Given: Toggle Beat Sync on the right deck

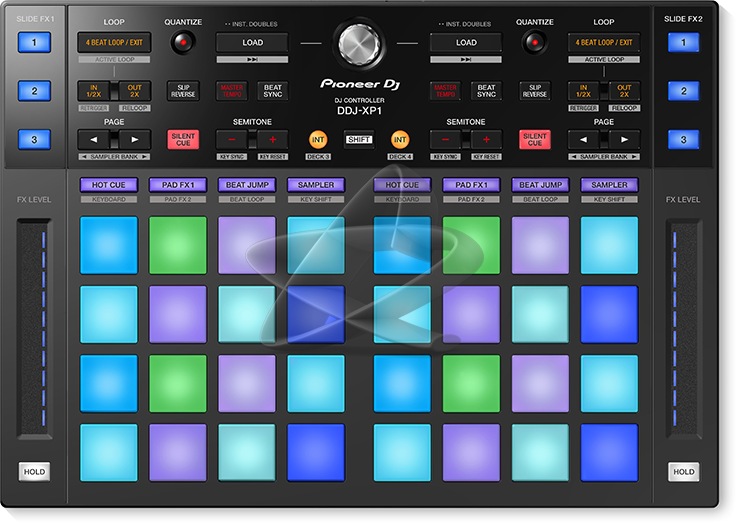Looking at the screenshot, I should pyautogui.click(x=486, y=91).
